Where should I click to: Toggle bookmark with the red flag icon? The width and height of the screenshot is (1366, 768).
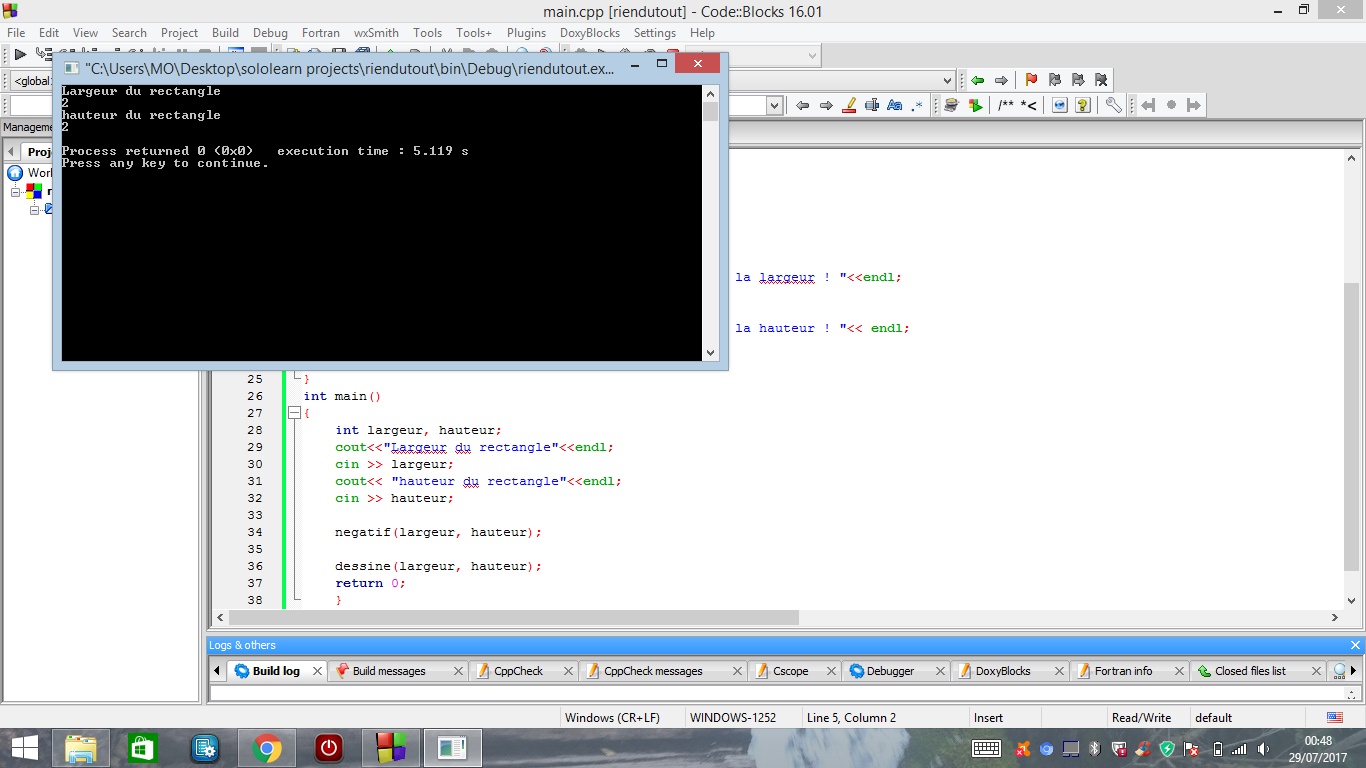1031,80
